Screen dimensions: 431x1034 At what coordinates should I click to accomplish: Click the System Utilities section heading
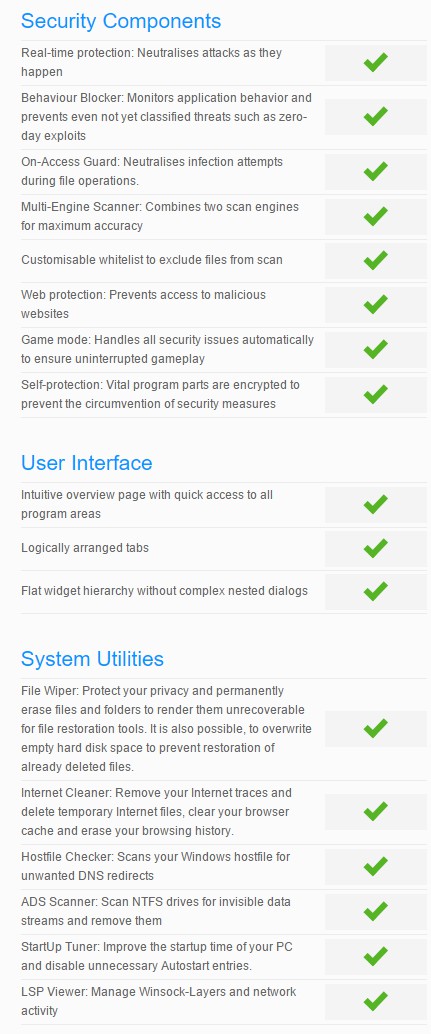[92, 659]
